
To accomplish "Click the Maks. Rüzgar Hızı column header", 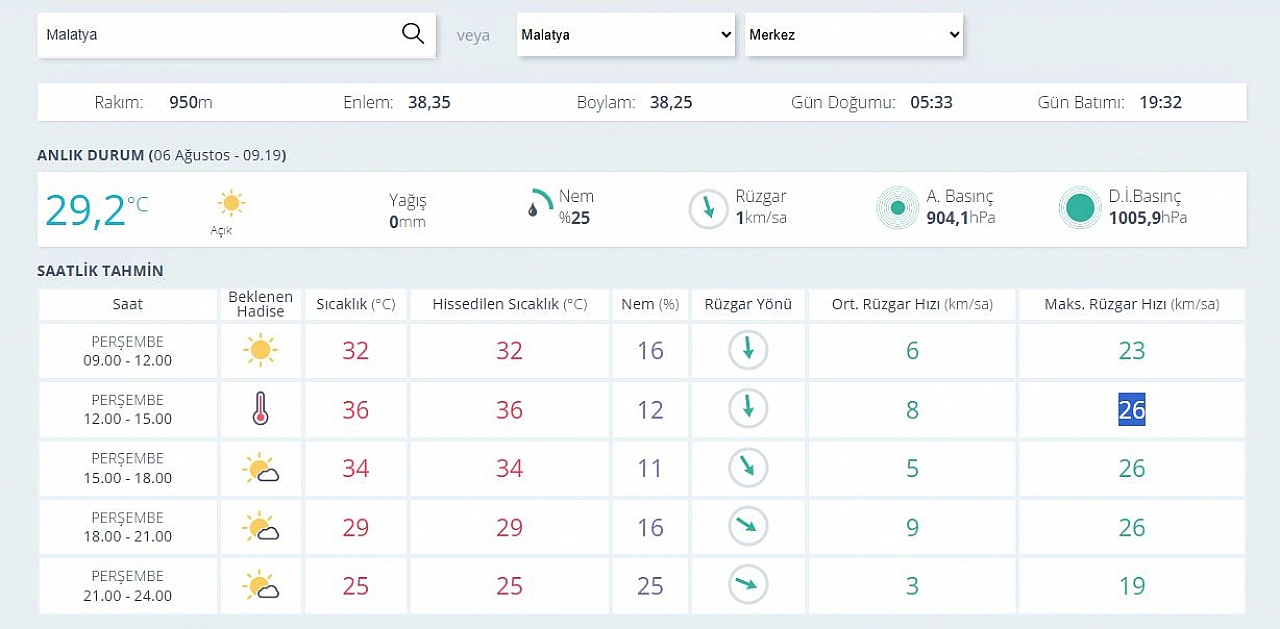I will (x=1132, y=304).
